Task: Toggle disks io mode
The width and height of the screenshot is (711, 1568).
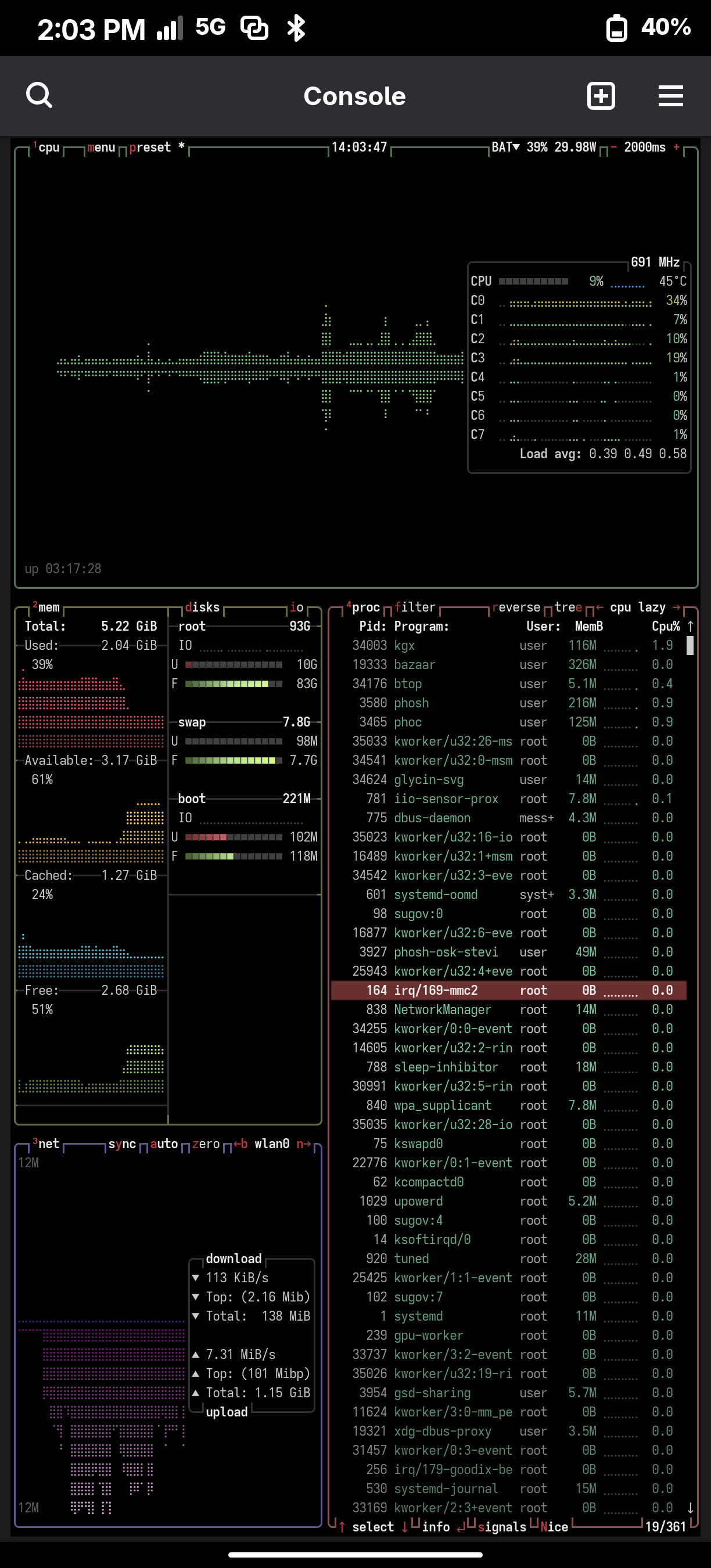Action: [296, 607]
